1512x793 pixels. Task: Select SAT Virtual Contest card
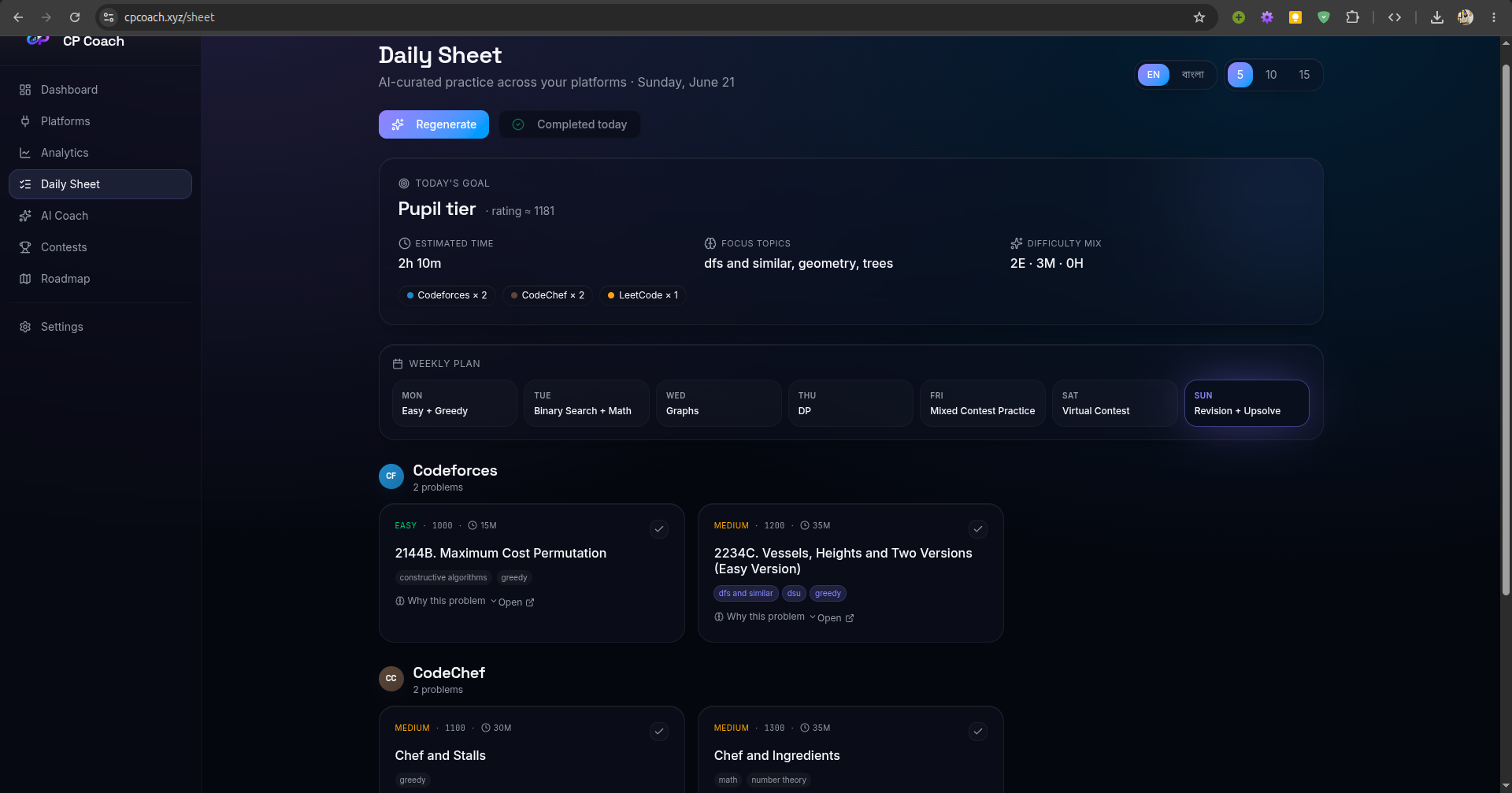1115,403
